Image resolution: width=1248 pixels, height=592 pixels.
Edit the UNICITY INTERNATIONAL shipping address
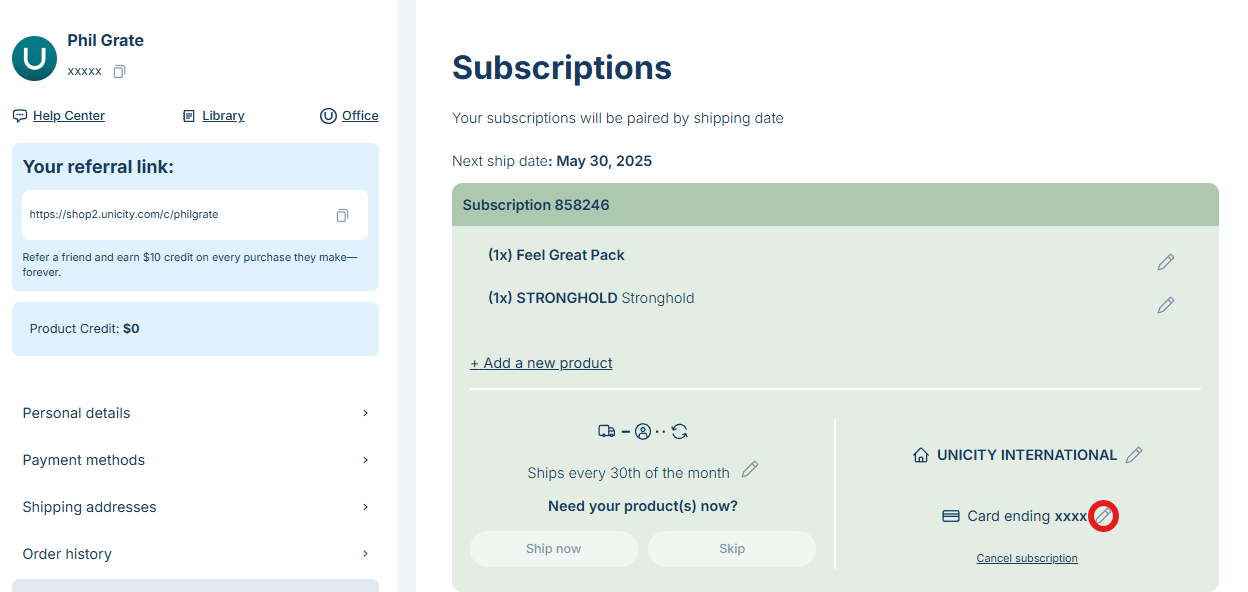click(x=1133, y=455)
